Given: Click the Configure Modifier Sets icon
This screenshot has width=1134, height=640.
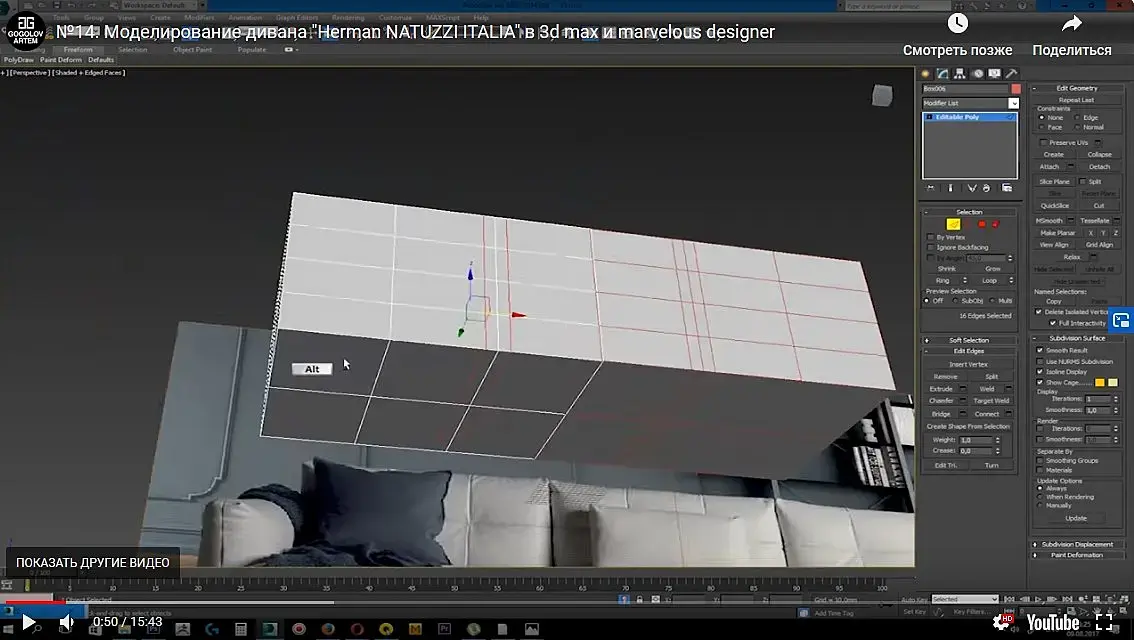Looking at the screenshot, I should pyautogui.click(x=1006, y=187).
